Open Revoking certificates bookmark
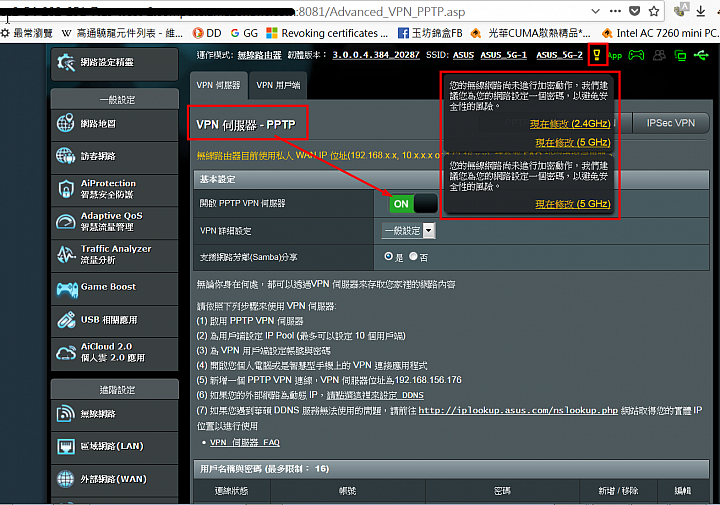This screenshot has height=505, width=720. 327,33
